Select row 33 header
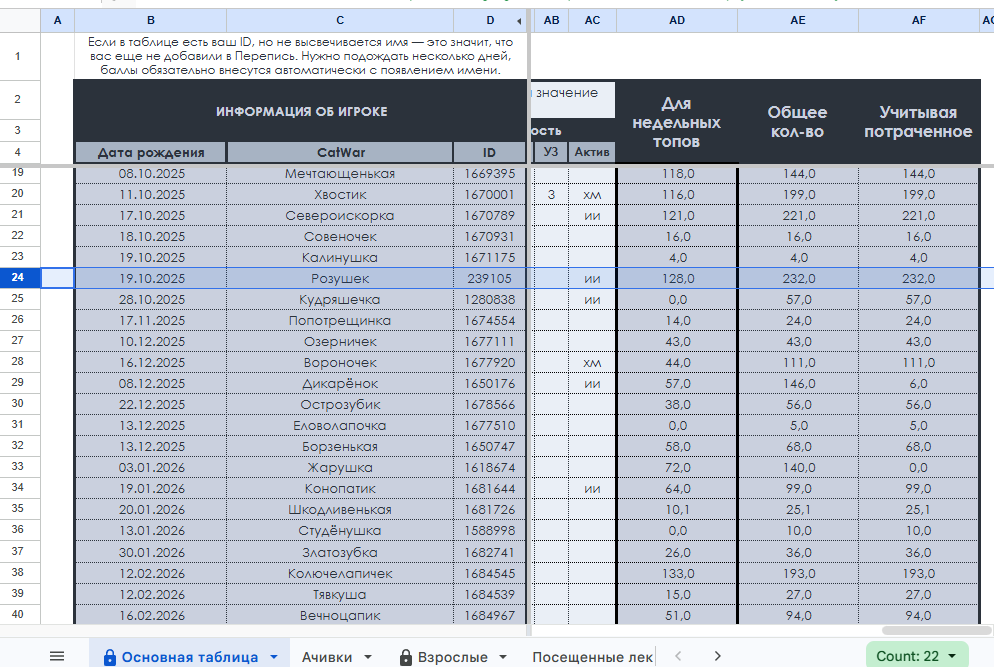This screenshot has width=994, height=667. 18,467
